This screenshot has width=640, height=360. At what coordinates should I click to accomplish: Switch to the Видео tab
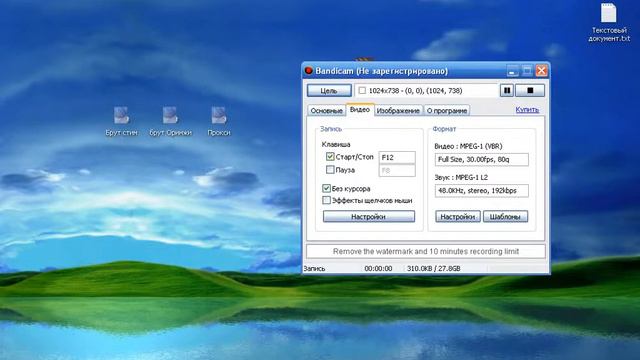[360, 110]
